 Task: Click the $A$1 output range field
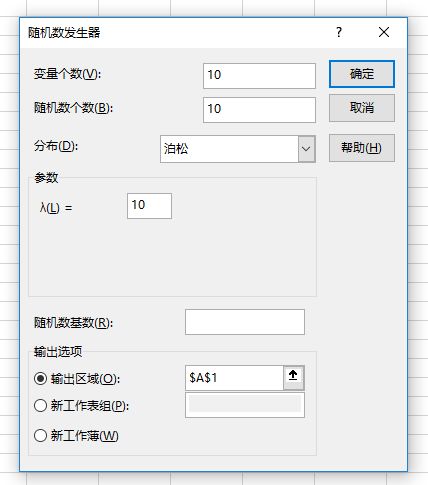pyautogui.click(x=234, y=378)
